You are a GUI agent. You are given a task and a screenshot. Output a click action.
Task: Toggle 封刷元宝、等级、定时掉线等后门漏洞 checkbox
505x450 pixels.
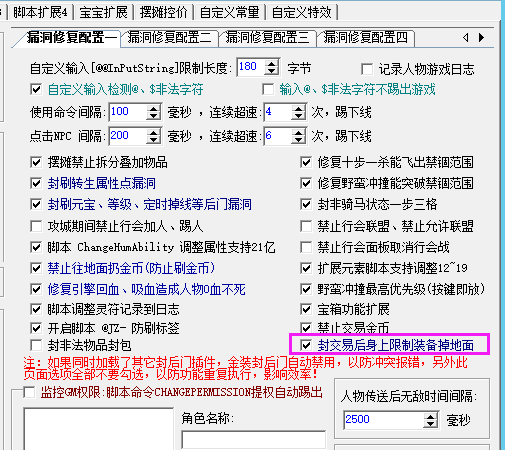click(36, 204)
